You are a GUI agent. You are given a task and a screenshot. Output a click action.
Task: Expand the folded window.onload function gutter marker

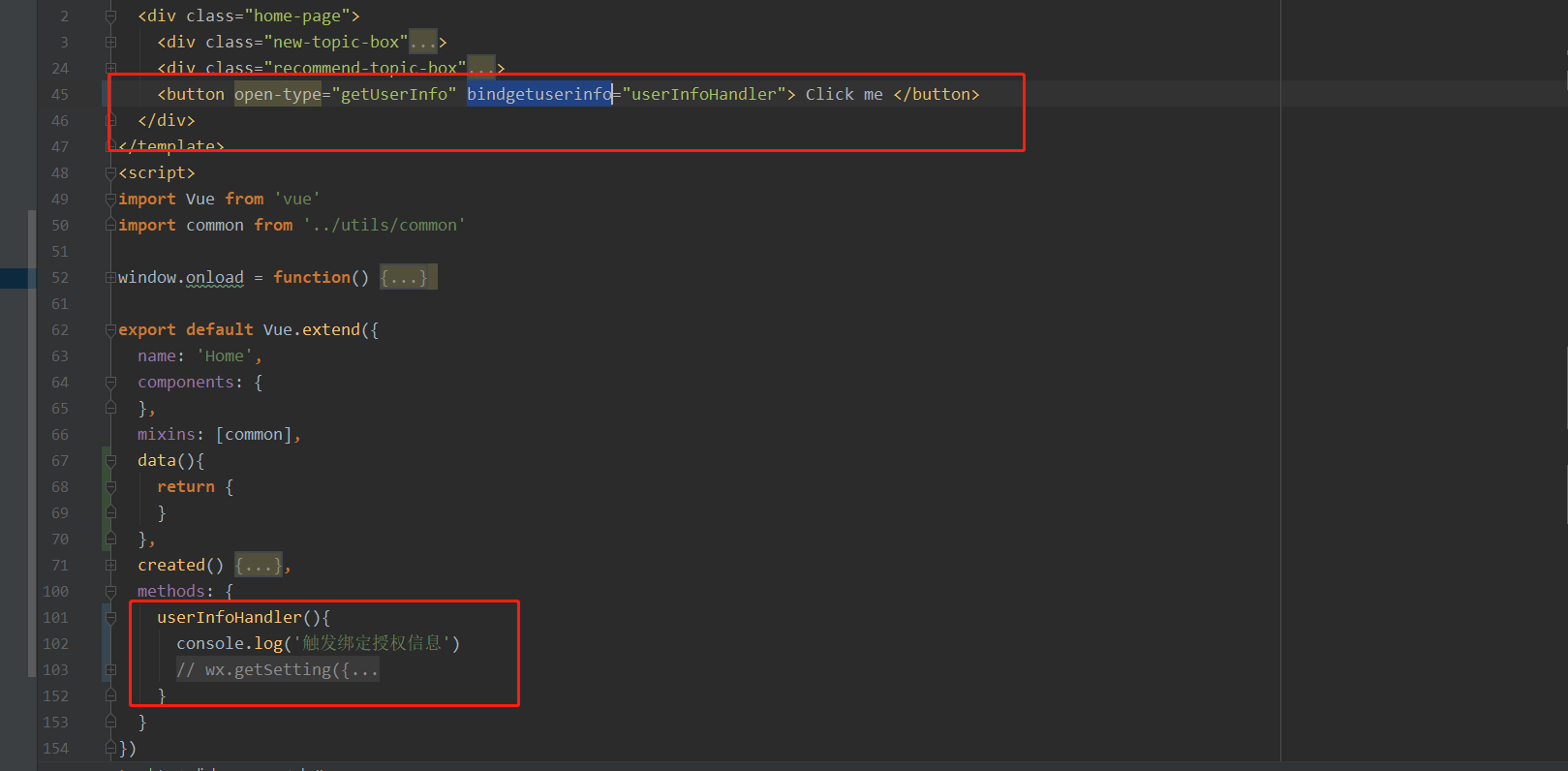click(110, 277)
